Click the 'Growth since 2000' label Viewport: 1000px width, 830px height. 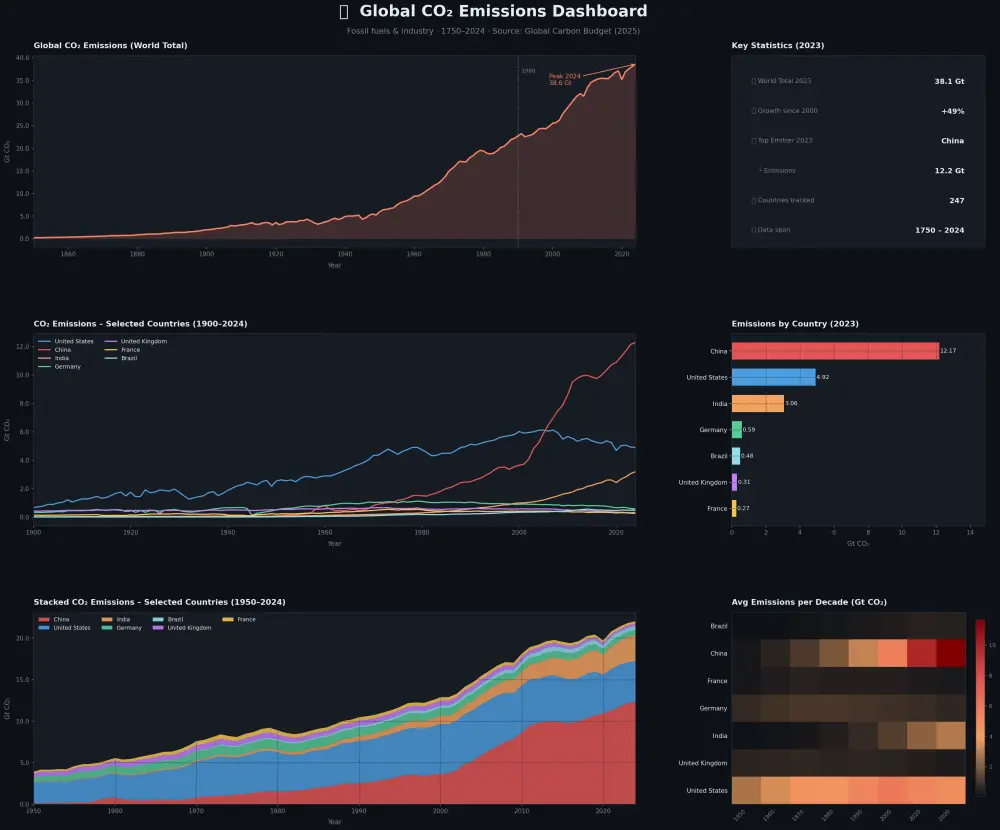pyautogui.click(x=787, y=110)
